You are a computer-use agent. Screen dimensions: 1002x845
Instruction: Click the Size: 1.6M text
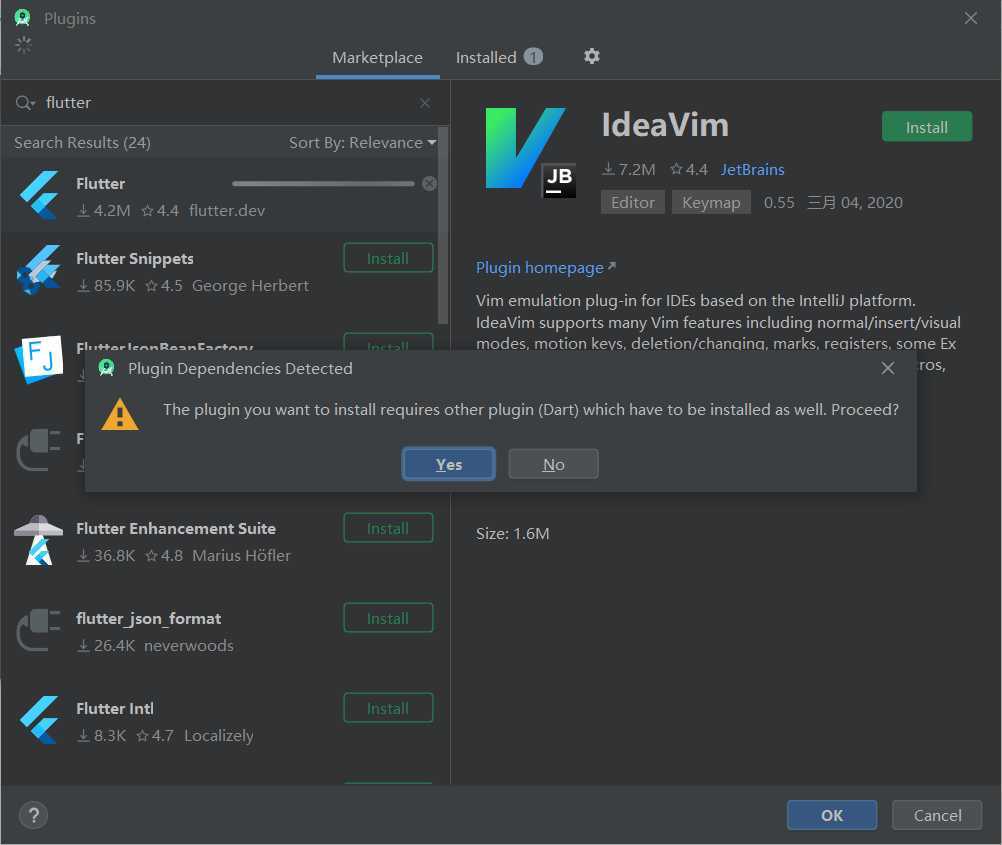(513, 534)
